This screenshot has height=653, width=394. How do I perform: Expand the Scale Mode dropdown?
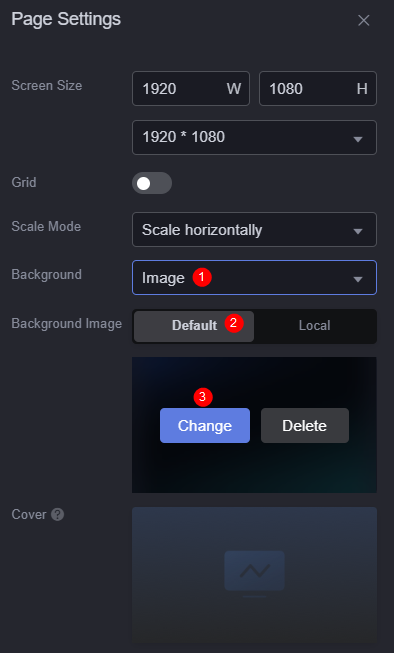point(254,229)
